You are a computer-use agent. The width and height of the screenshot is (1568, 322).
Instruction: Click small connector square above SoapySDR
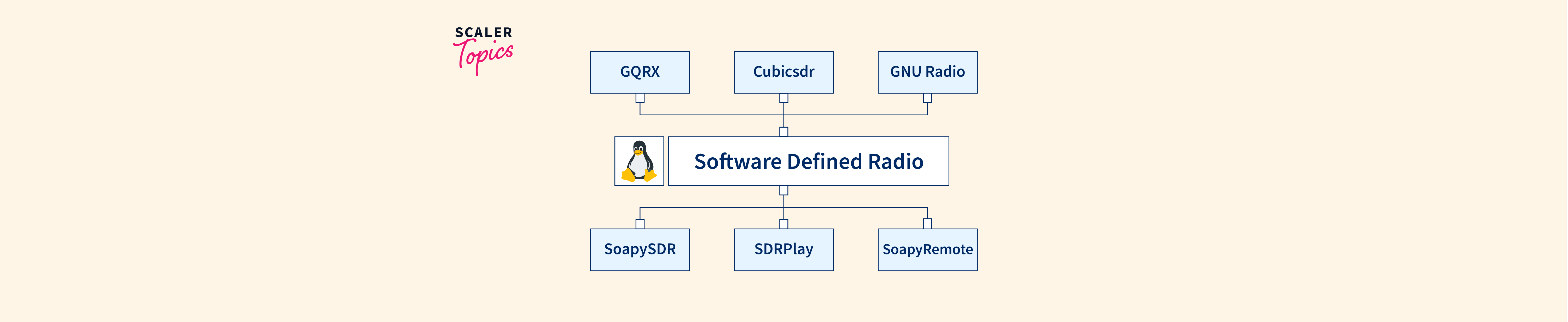(640, 224)
